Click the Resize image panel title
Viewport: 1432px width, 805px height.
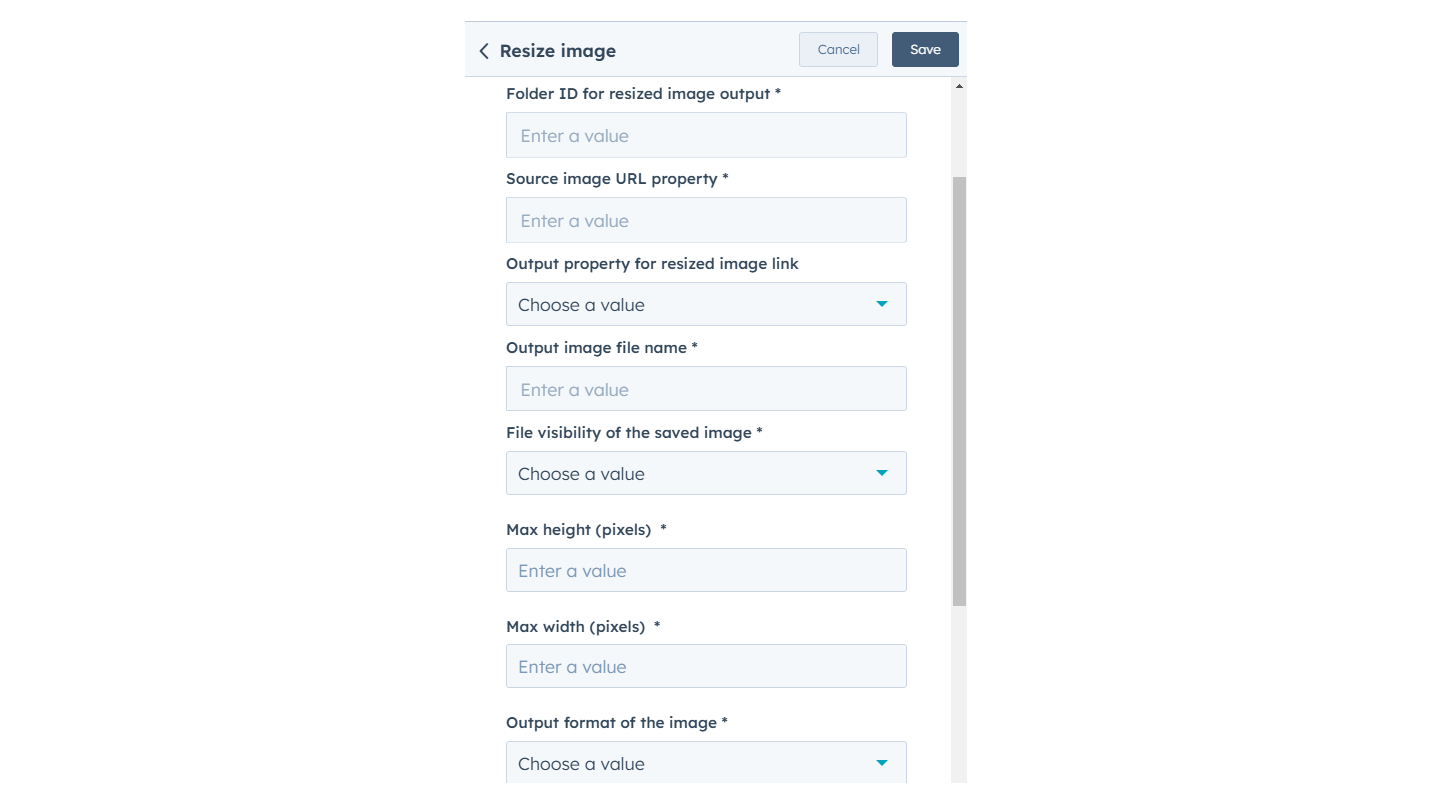tap(558, 51)
